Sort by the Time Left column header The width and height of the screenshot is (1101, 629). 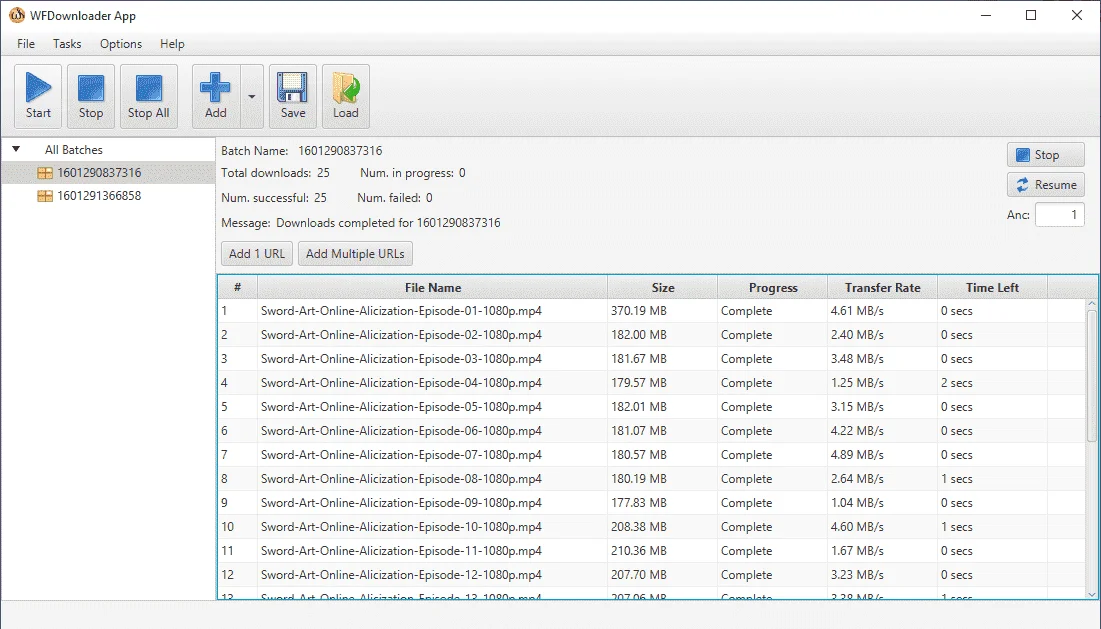pyautogui.click(x=992, y=287)
